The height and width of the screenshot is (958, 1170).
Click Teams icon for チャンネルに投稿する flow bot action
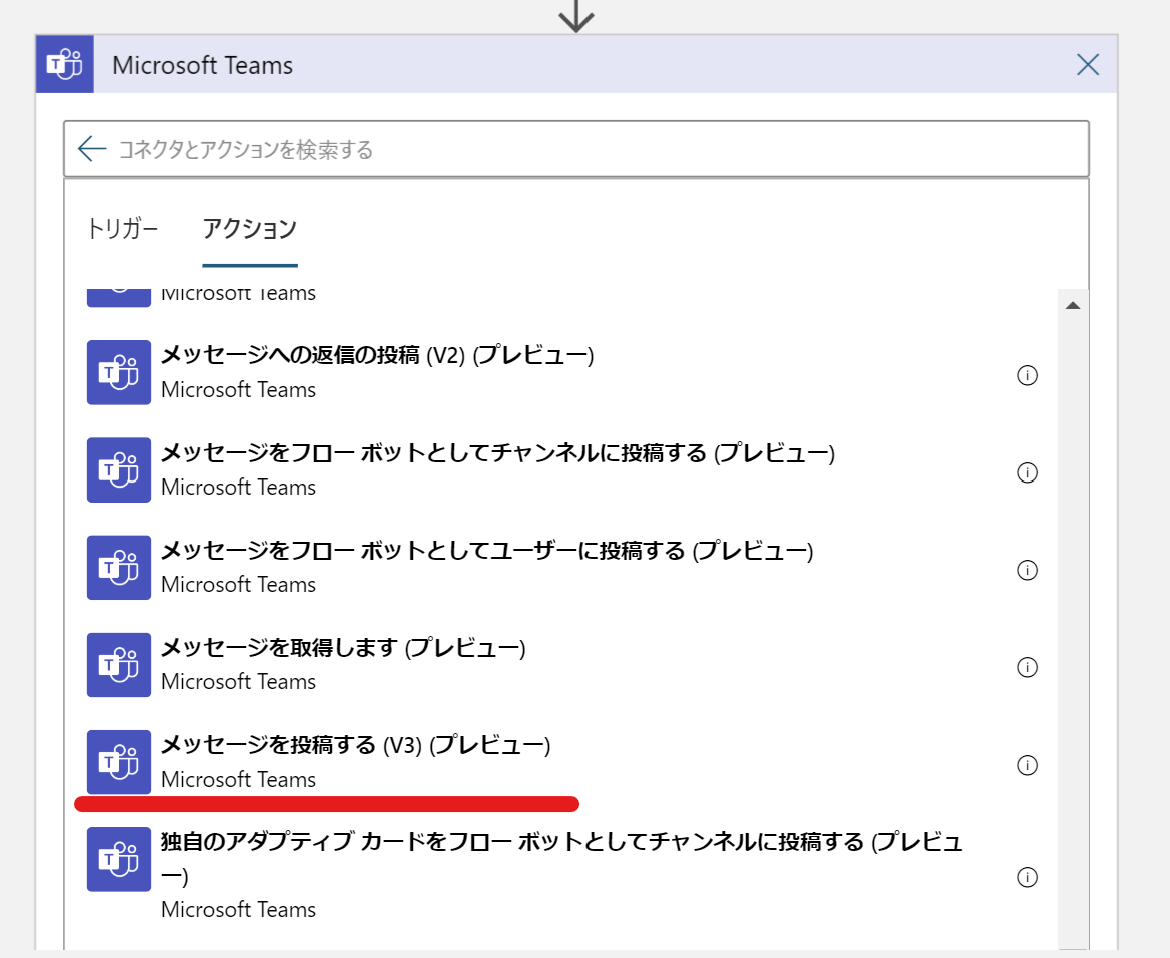coord(119,470)
